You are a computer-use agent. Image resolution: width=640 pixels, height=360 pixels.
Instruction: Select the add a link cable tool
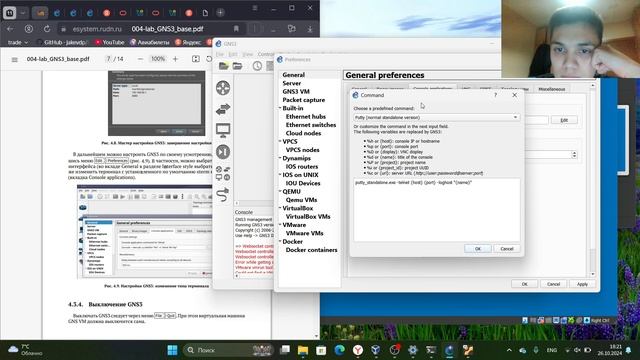223,194
